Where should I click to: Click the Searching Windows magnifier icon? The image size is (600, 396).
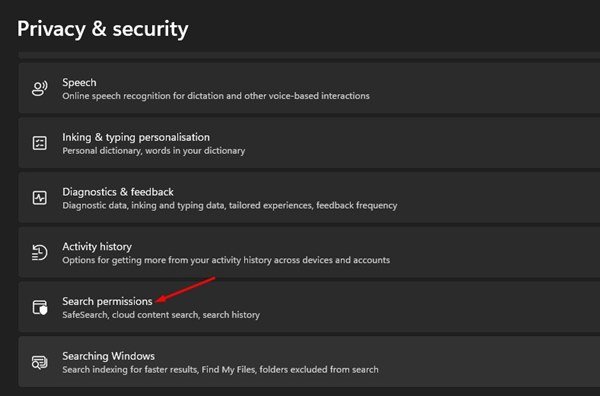(x=40, y=362)
